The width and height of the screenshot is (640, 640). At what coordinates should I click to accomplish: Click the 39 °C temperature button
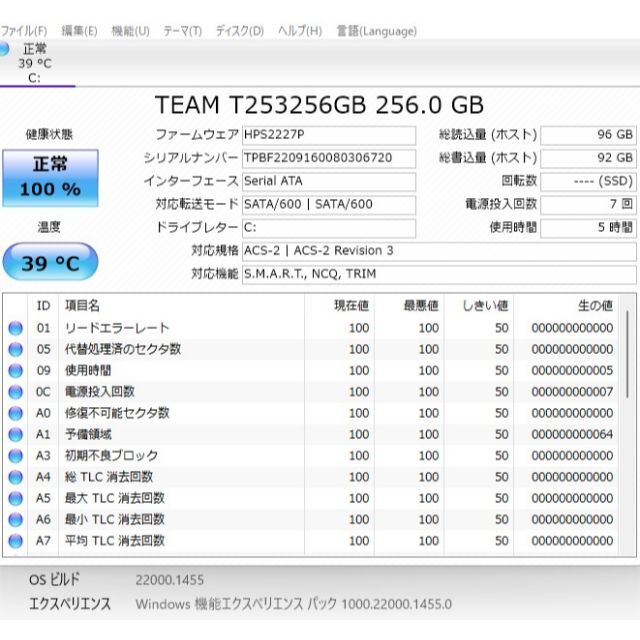[50, 262]
